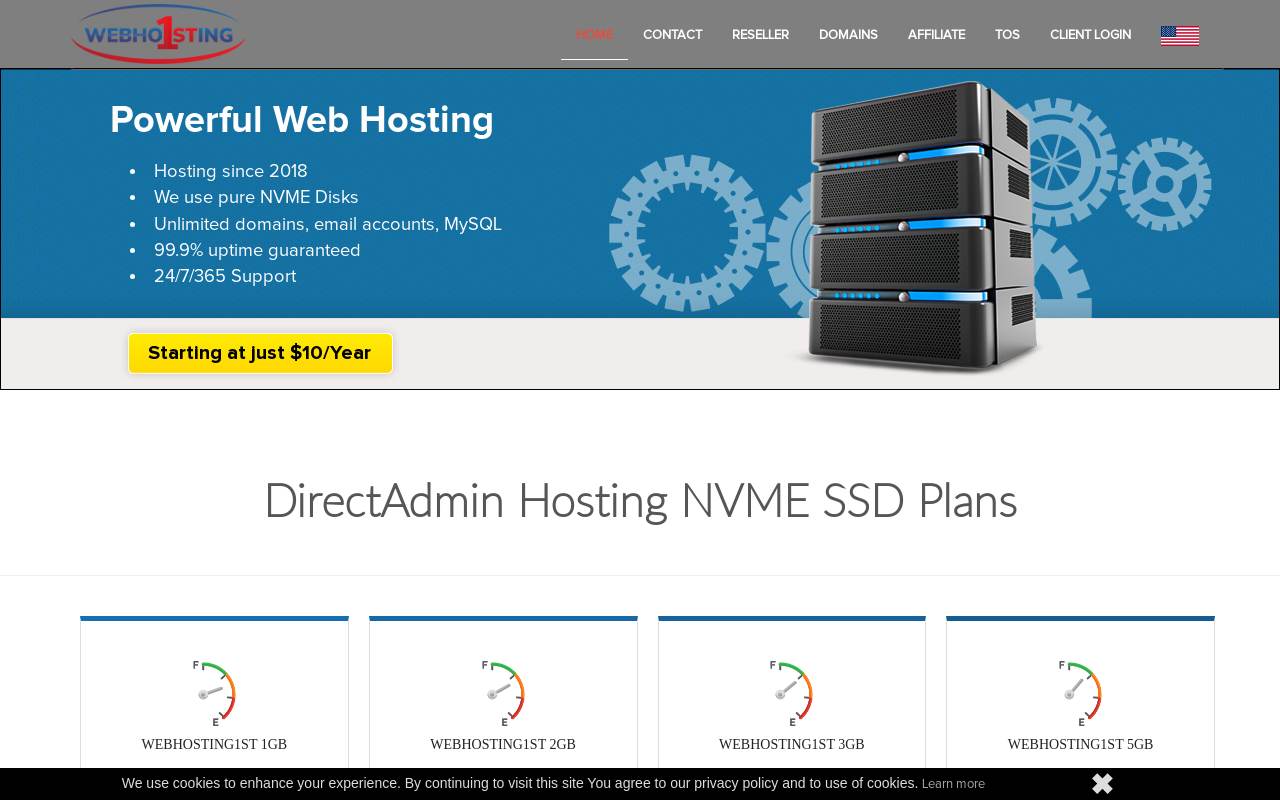Image resolution: width=1280 pixels, height=800 pixels.
Task: Follow the Learn more cookie link
Action: click(x=953, y=784)
